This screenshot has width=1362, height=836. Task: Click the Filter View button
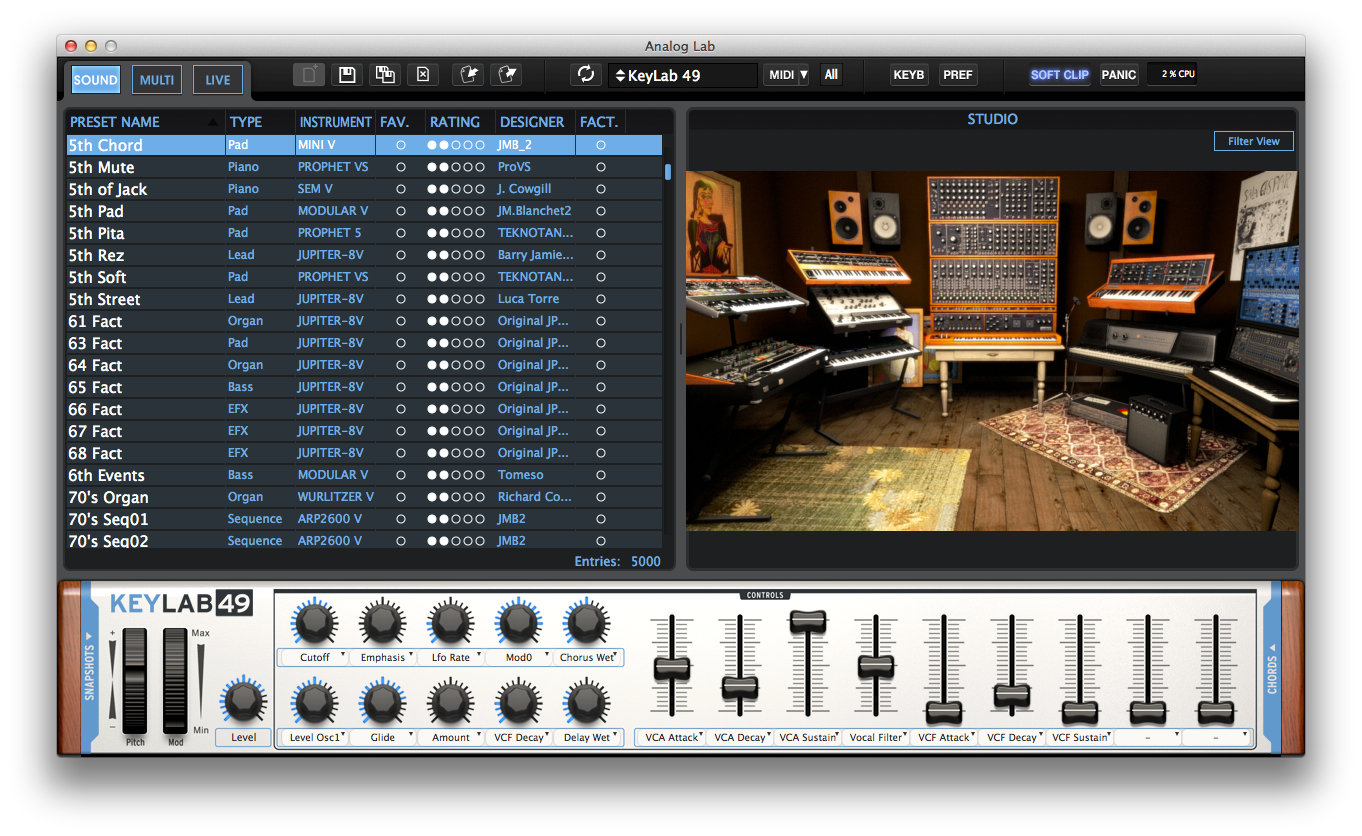(x=1253, y=141)
